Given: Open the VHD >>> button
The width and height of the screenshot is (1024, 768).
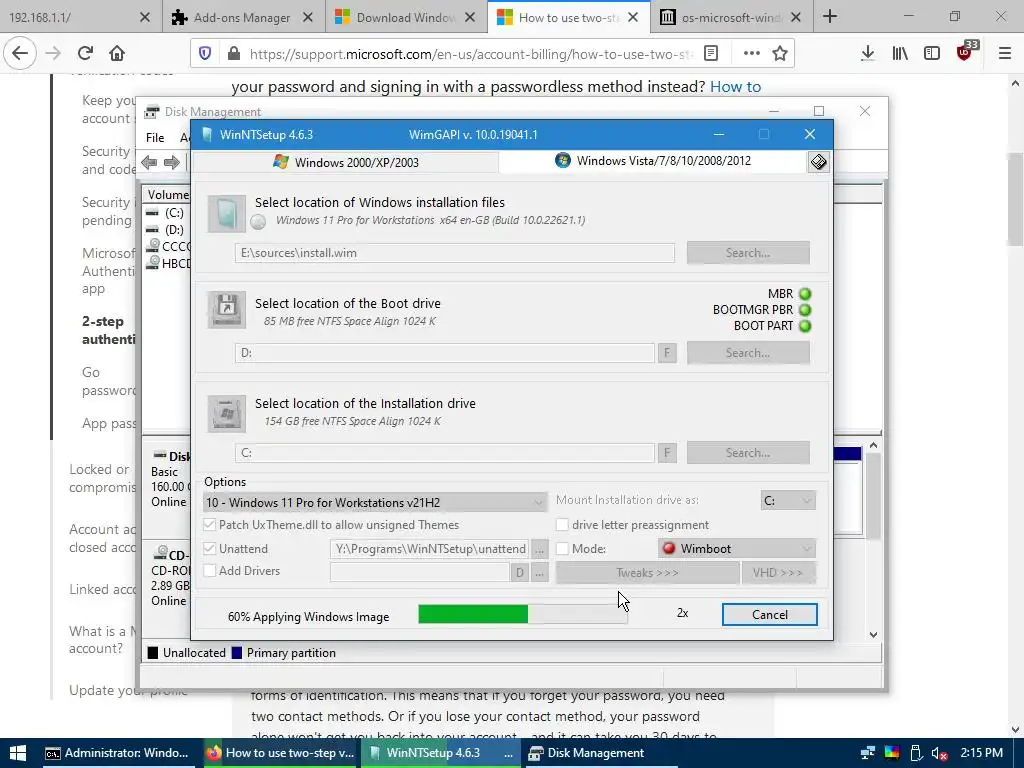Looking at the screenshot, I should (778, 573).
